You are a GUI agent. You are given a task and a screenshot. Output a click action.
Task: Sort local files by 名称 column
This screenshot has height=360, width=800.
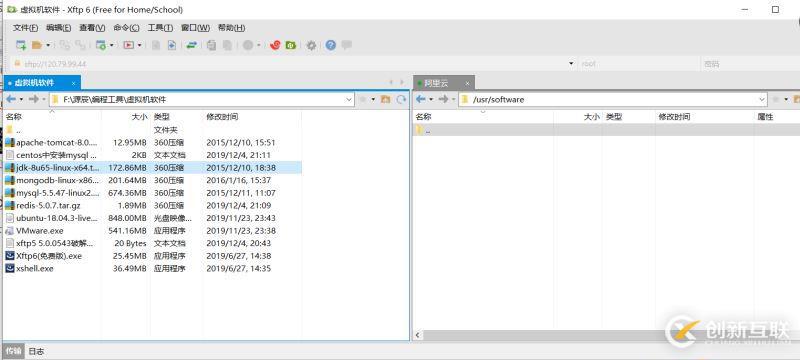click(15, 117)
